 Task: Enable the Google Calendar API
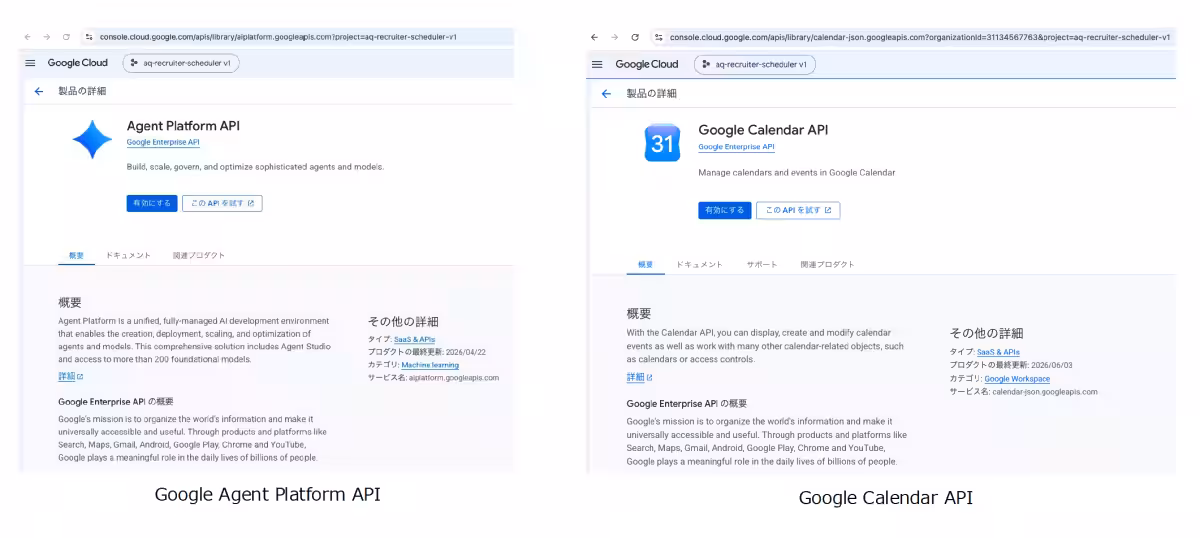pos(724,210)
